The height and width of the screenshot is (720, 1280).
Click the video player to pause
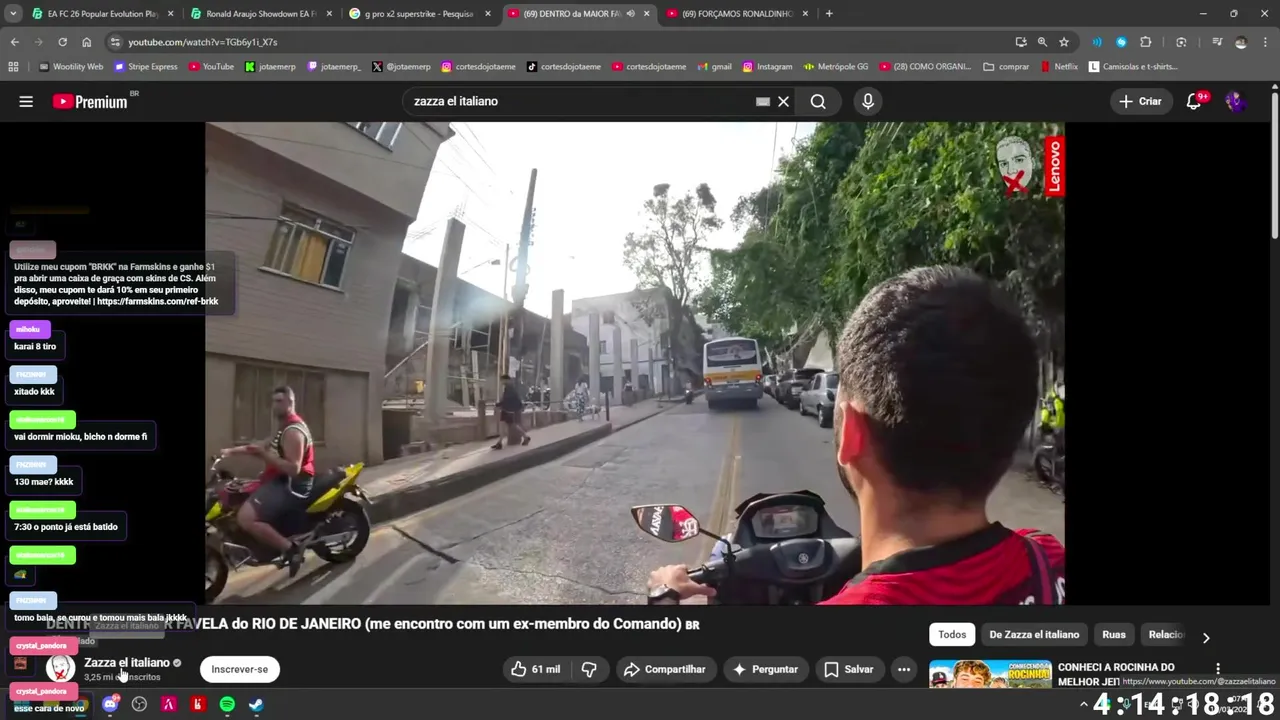tap(635, 363)
